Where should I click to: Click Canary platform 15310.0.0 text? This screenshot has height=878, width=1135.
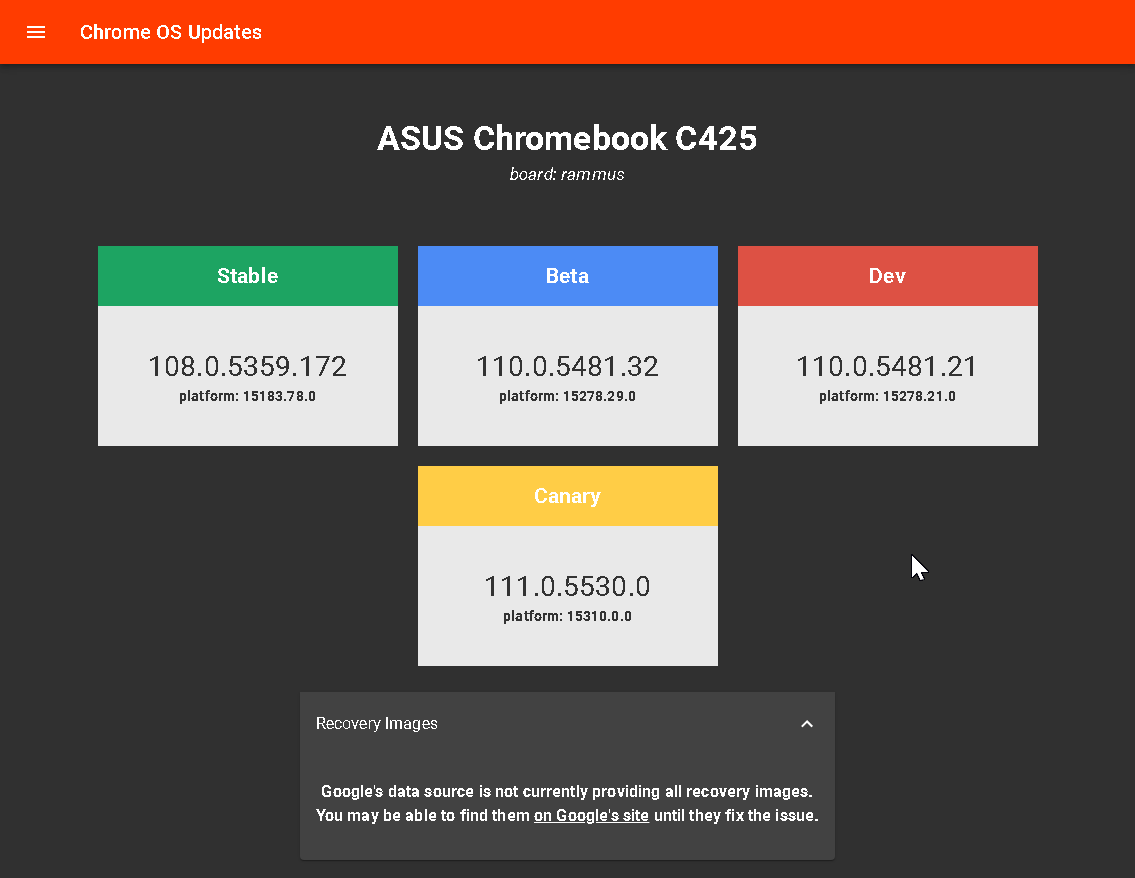[568, 616]
